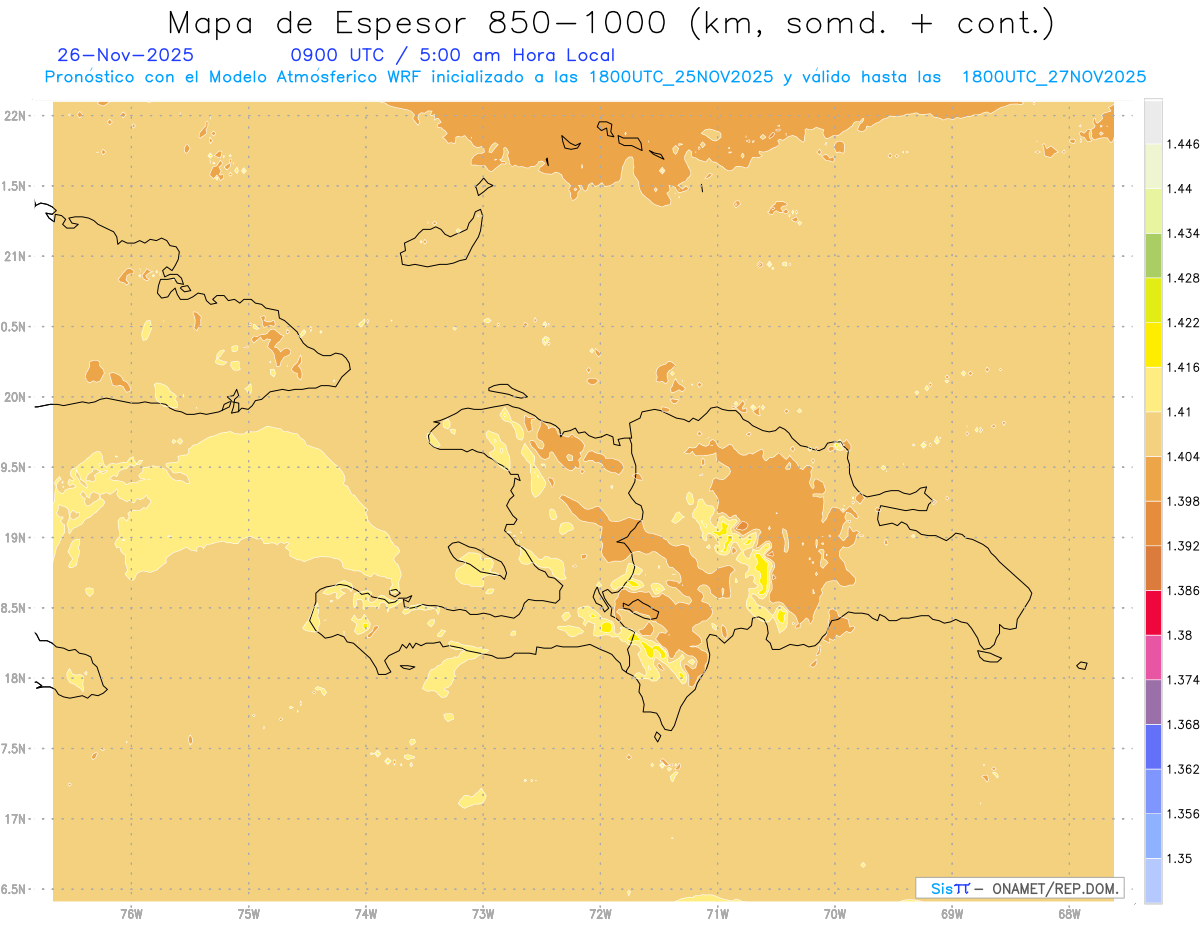This screenshot has height=927, width=1200.
Task: Click the 75W longitude axis label
Action: [x=249, y=914]
